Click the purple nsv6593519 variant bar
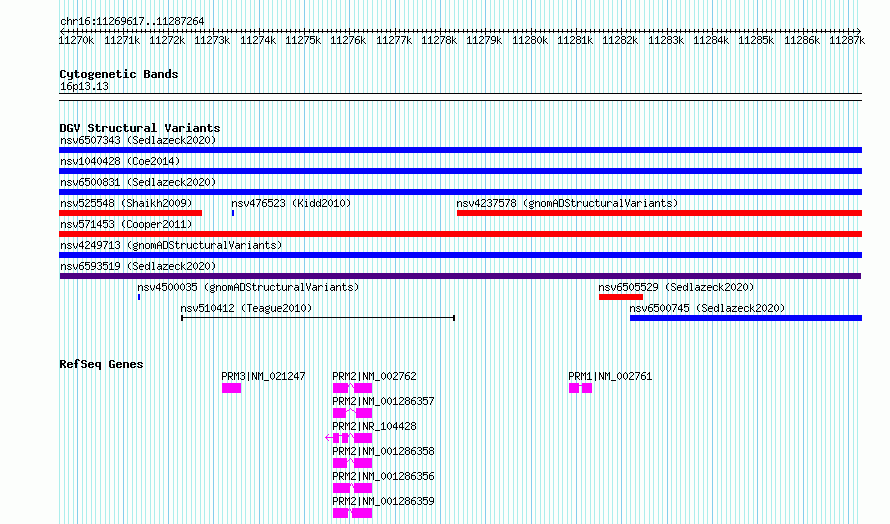Viewport: 890px width, 524px height. [460, 276]
